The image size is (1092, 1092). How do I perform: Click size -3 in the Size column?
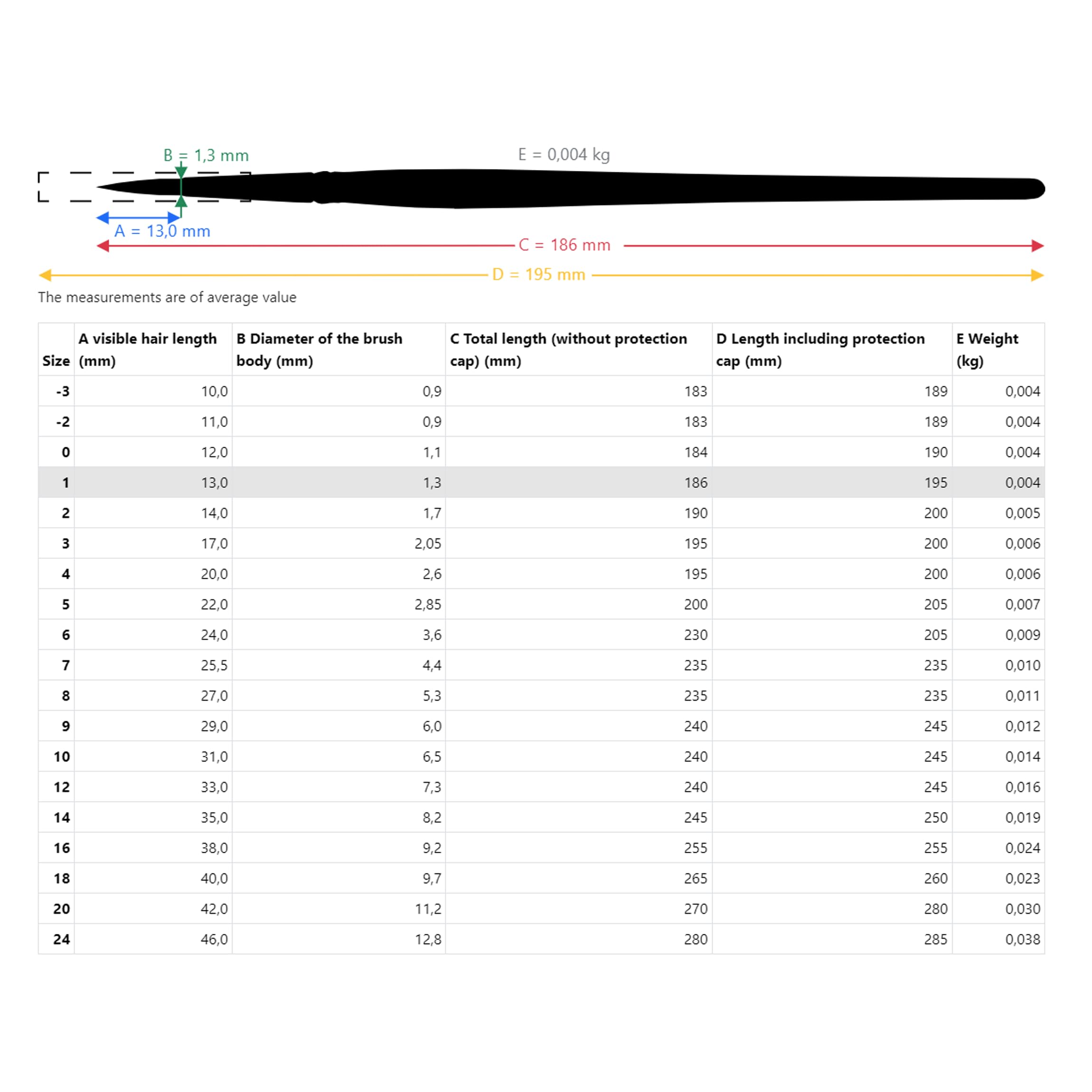point(63,391)
